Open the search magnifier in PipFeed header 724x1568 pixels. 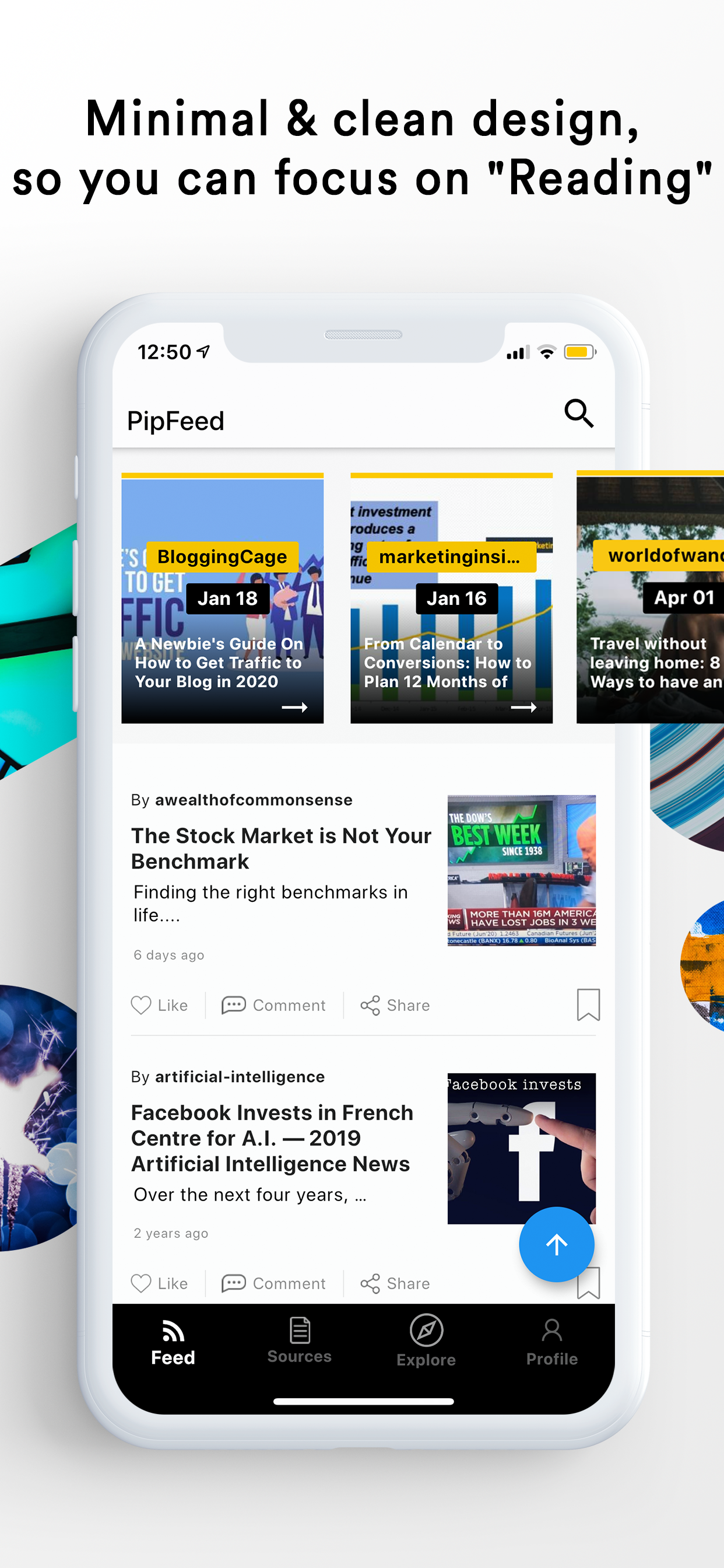coord(579,414)
